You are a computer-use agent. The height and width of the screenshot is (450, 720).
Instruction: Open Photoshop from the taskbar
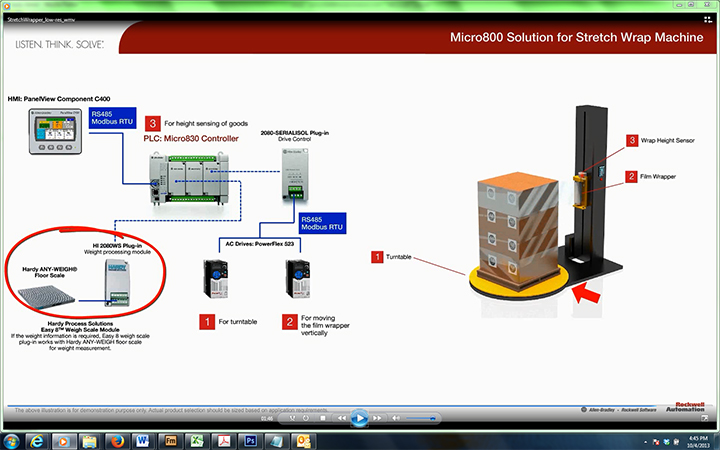[250, 440]
